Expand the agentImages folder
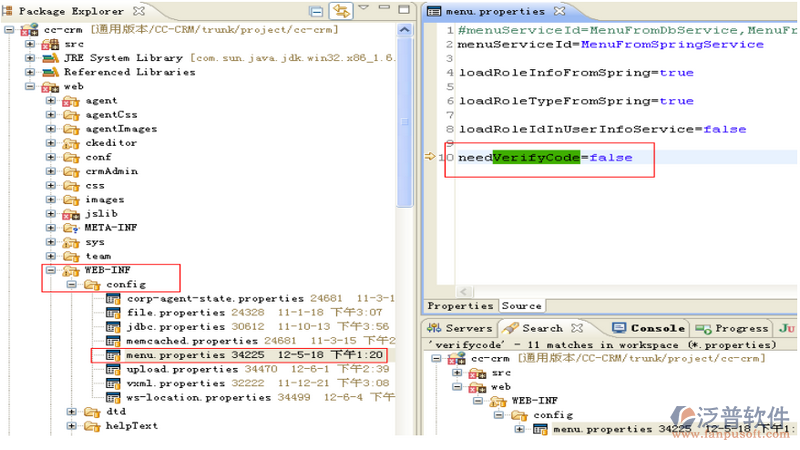800x450 pixels. [x=51, y=129]
